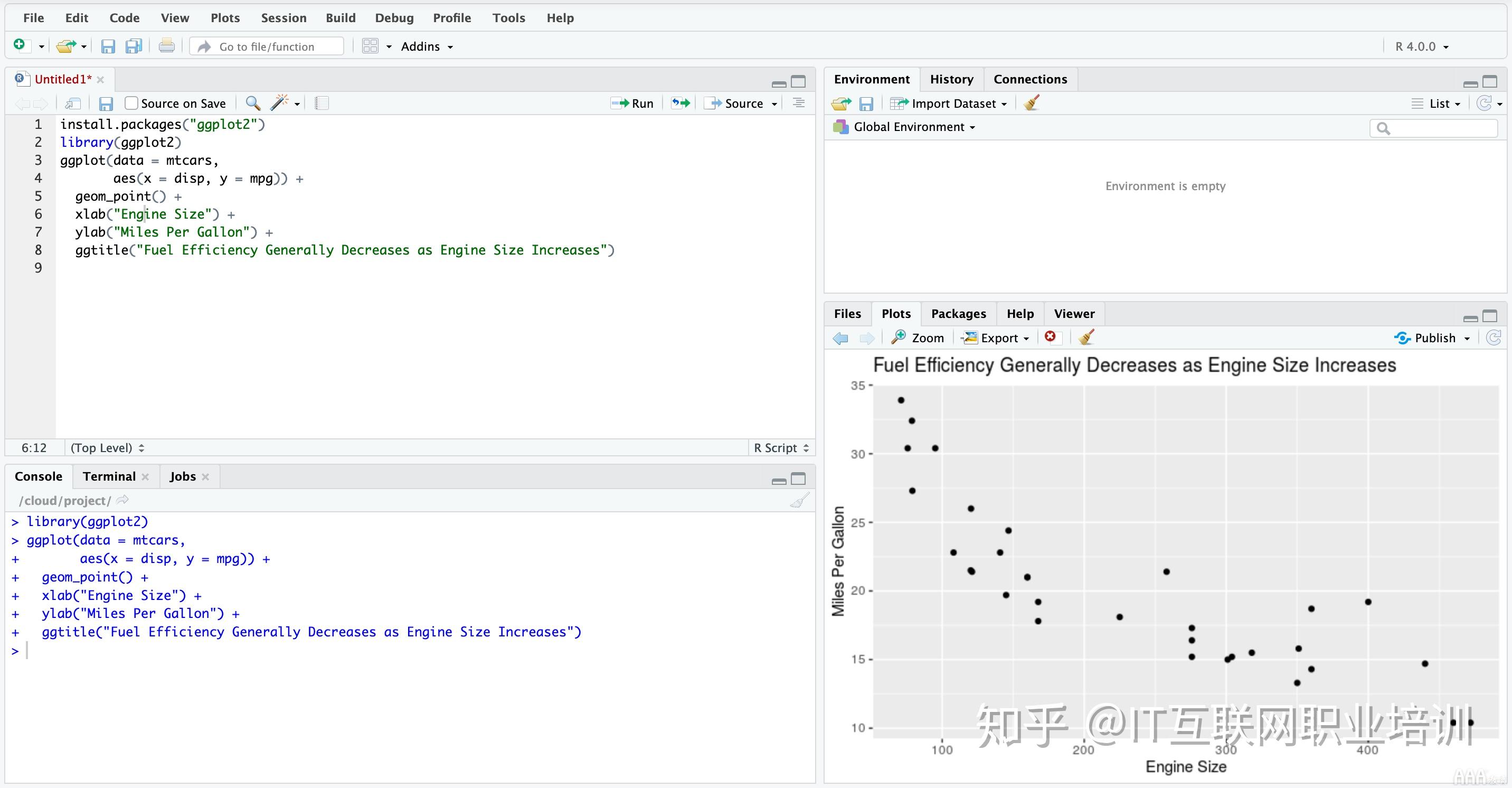
Task: Switch to the Jobs tab
Action: (183, 476)
